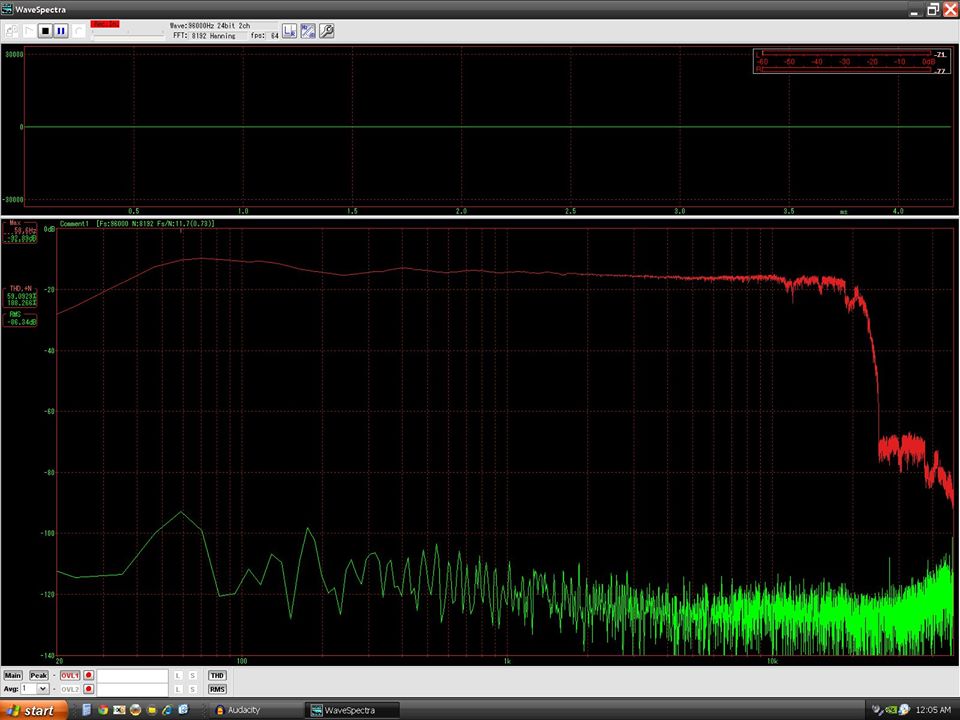
Task: Toggle the OVL2 overlay button
Action: (70, 689)
